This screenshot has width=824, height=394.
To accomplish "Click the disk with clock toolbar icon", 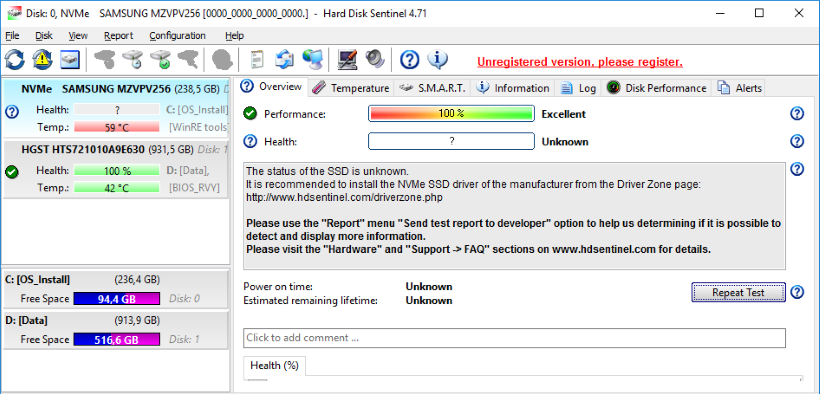I will pyautogui.click(x=132, y=60).
